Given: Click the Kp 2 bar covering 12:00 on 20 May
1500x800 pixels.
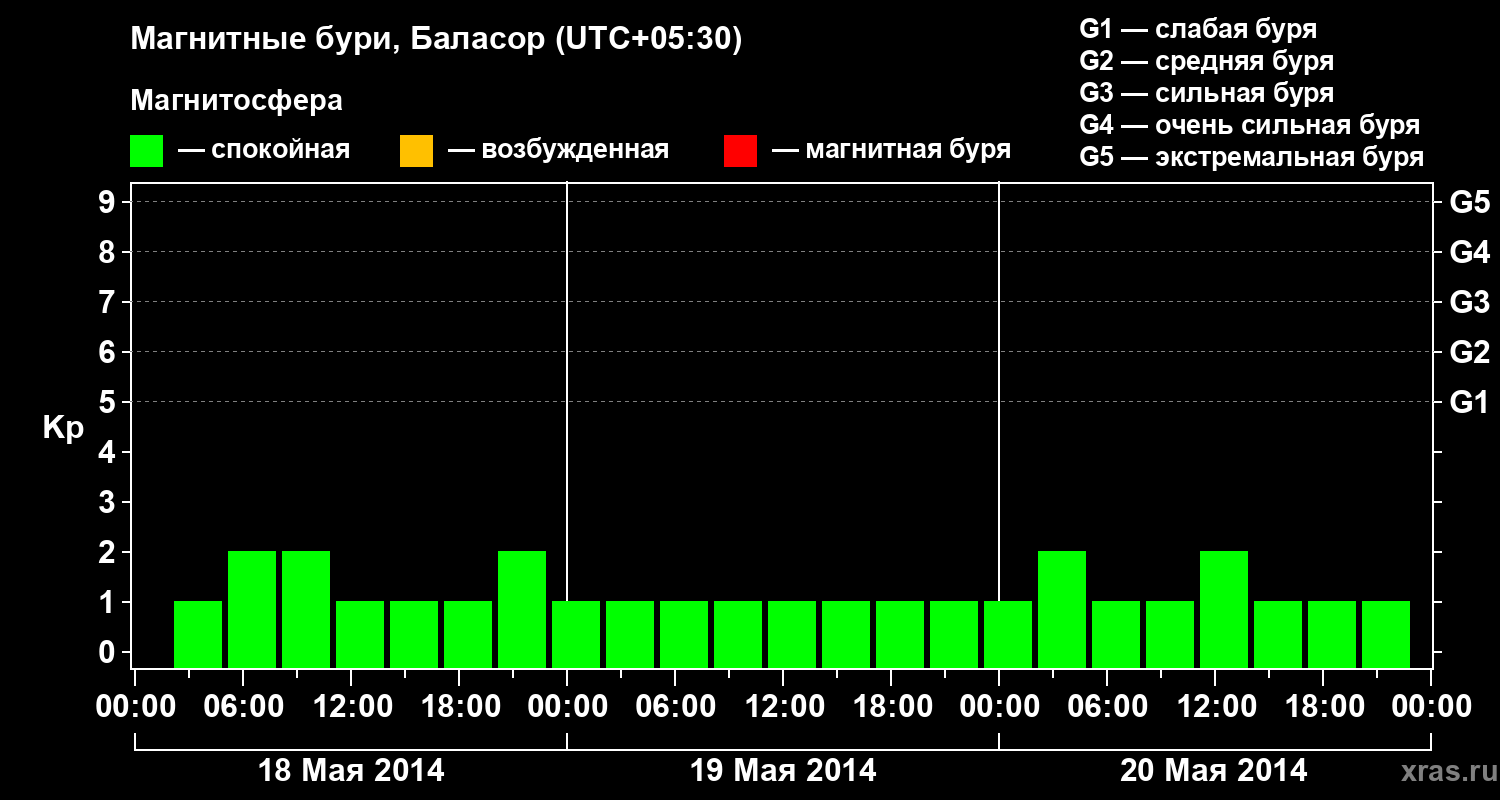Looking at the screenshot, I should click(1224, 609).
